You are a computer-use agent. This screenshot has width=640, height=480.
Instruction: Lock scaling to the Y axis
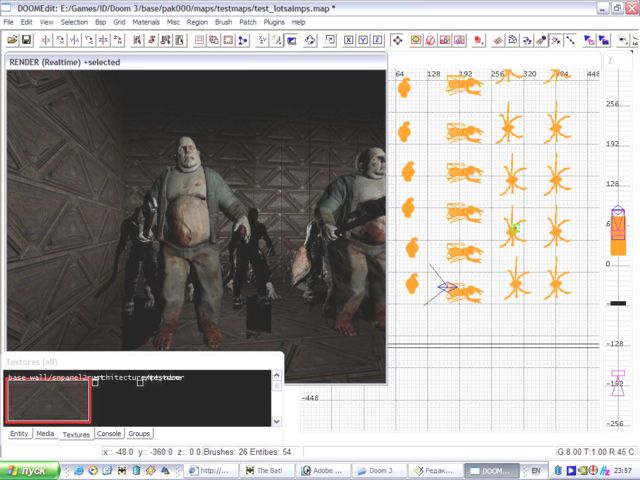(363, 40)
